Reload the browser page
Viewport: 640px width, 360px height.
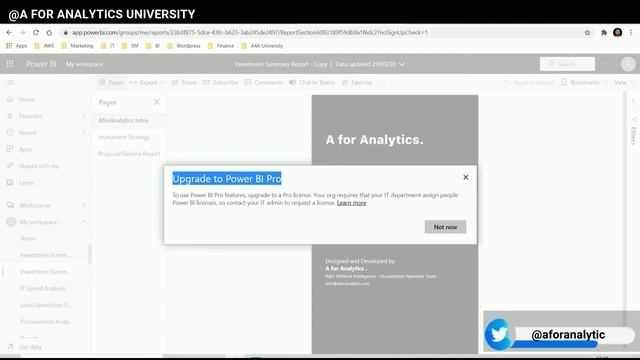(36, 33)
